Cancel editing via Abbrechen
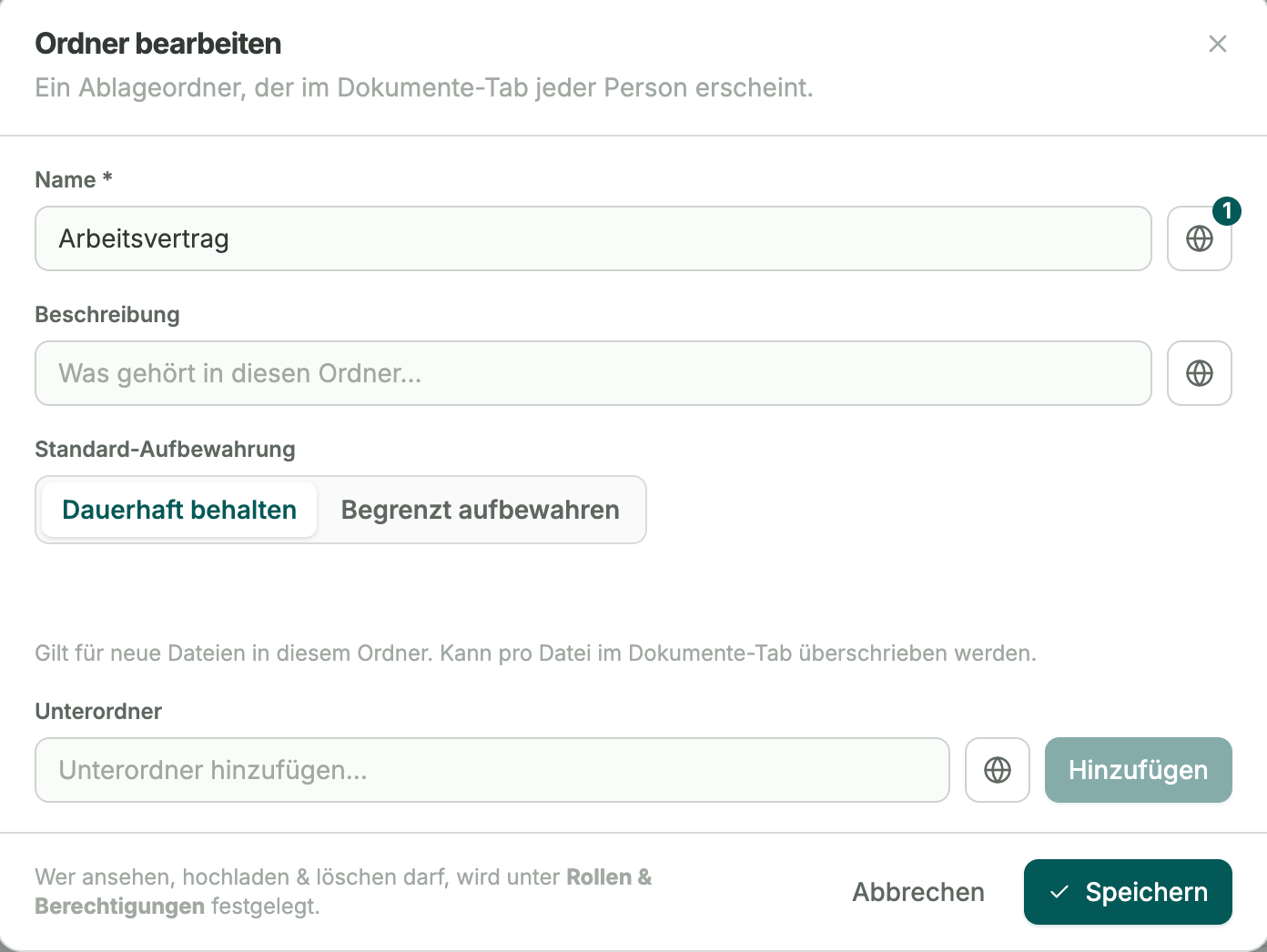Screen dimensions: 1267x952 [918, 892]
